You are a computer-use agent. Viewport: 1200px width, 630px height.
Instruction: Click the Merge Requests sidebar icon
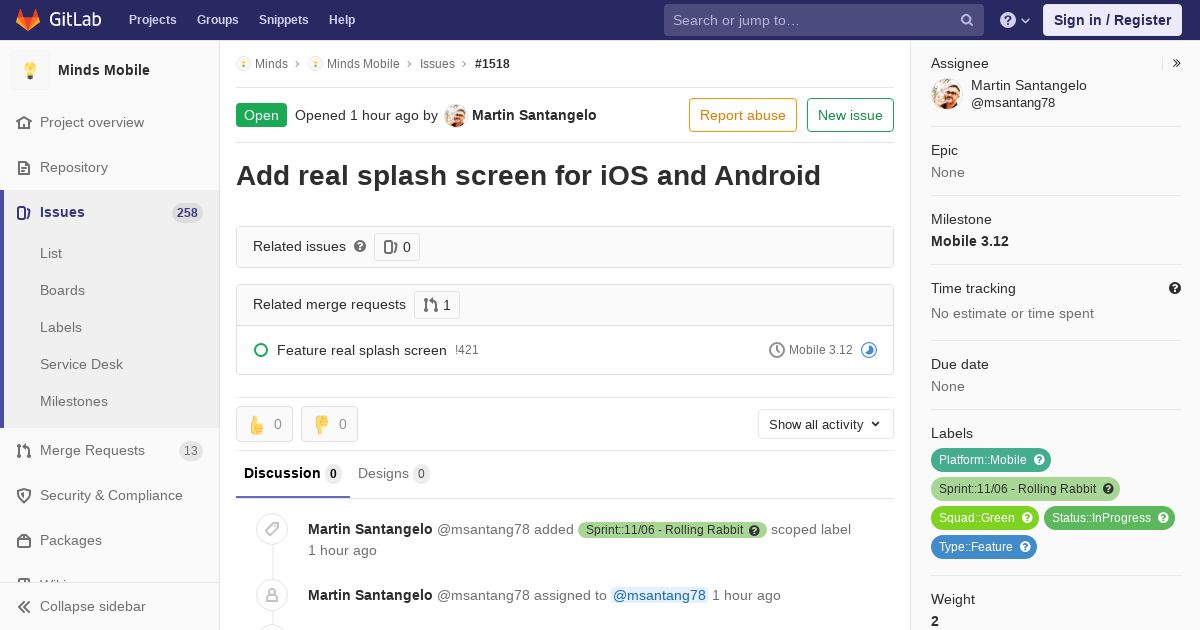pos(24,450)
